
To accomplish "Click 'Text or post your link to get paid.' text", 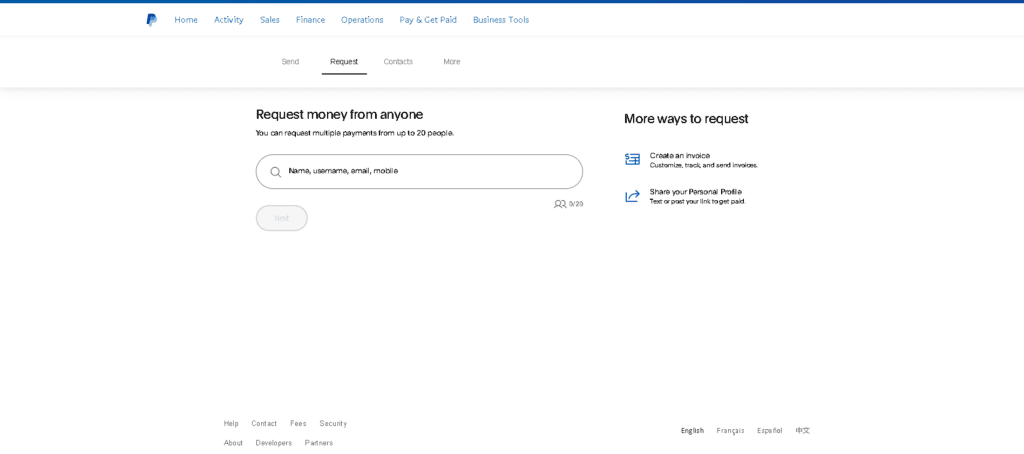I will pos(697,202).
